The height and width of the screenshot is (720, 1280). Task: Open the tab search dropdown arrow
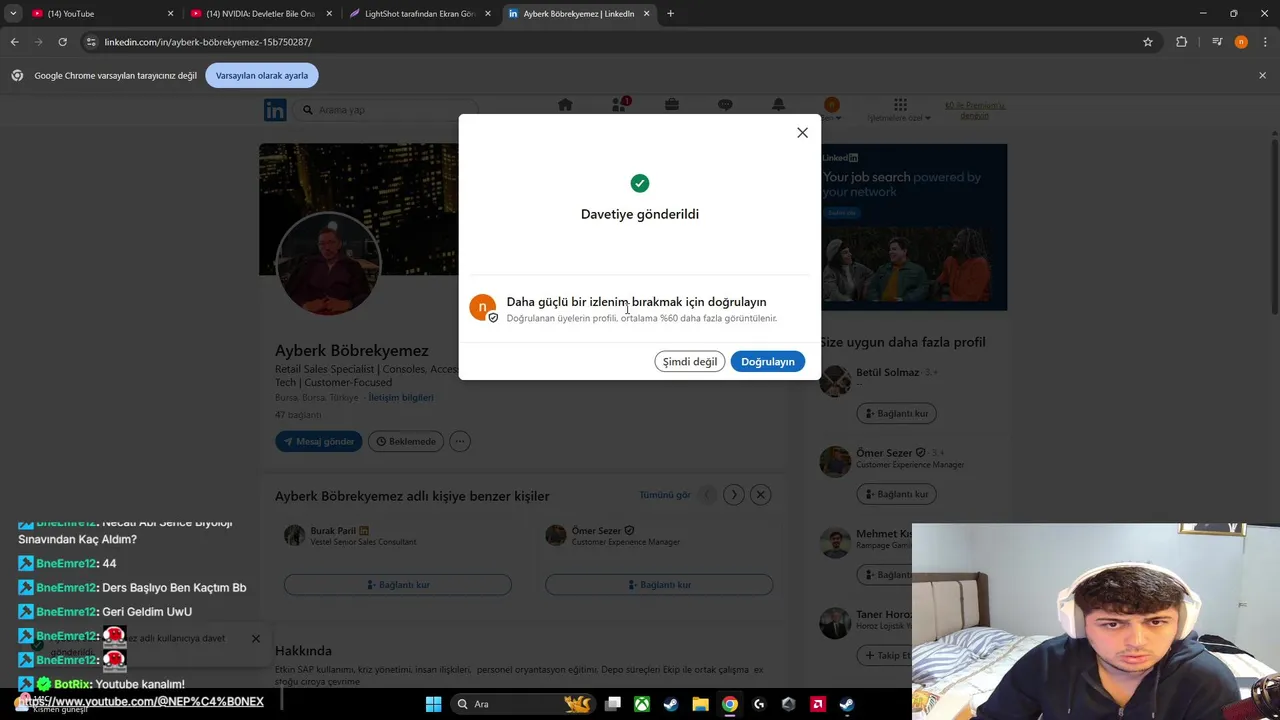13,14
